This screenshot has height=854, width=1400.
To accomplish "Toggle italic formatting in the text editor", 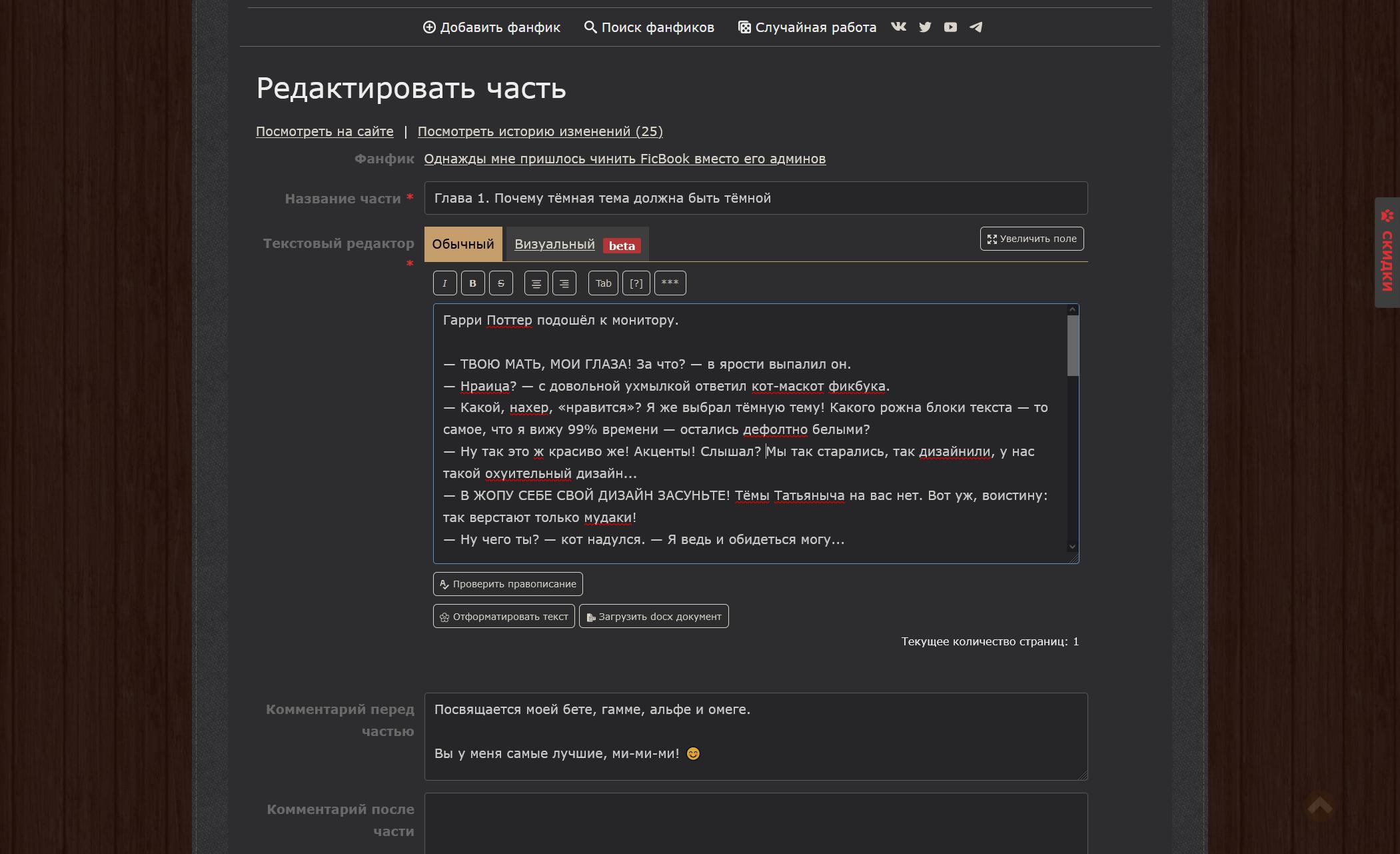I will [444, 283].
